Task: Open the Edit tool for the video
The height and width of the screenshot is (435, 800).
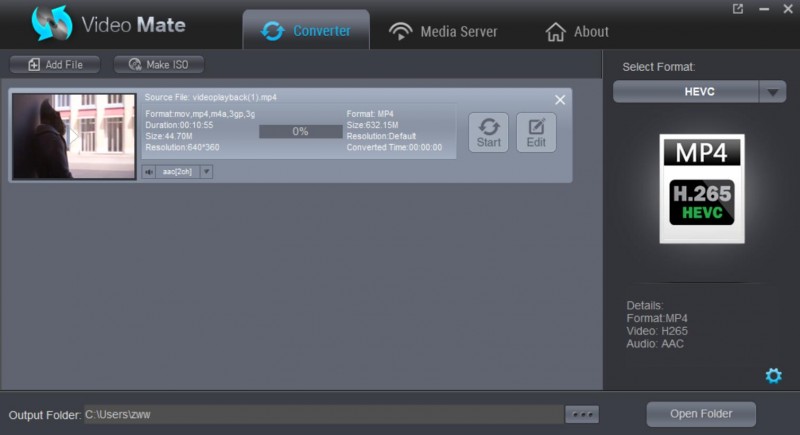Action: tap(536, 132)
